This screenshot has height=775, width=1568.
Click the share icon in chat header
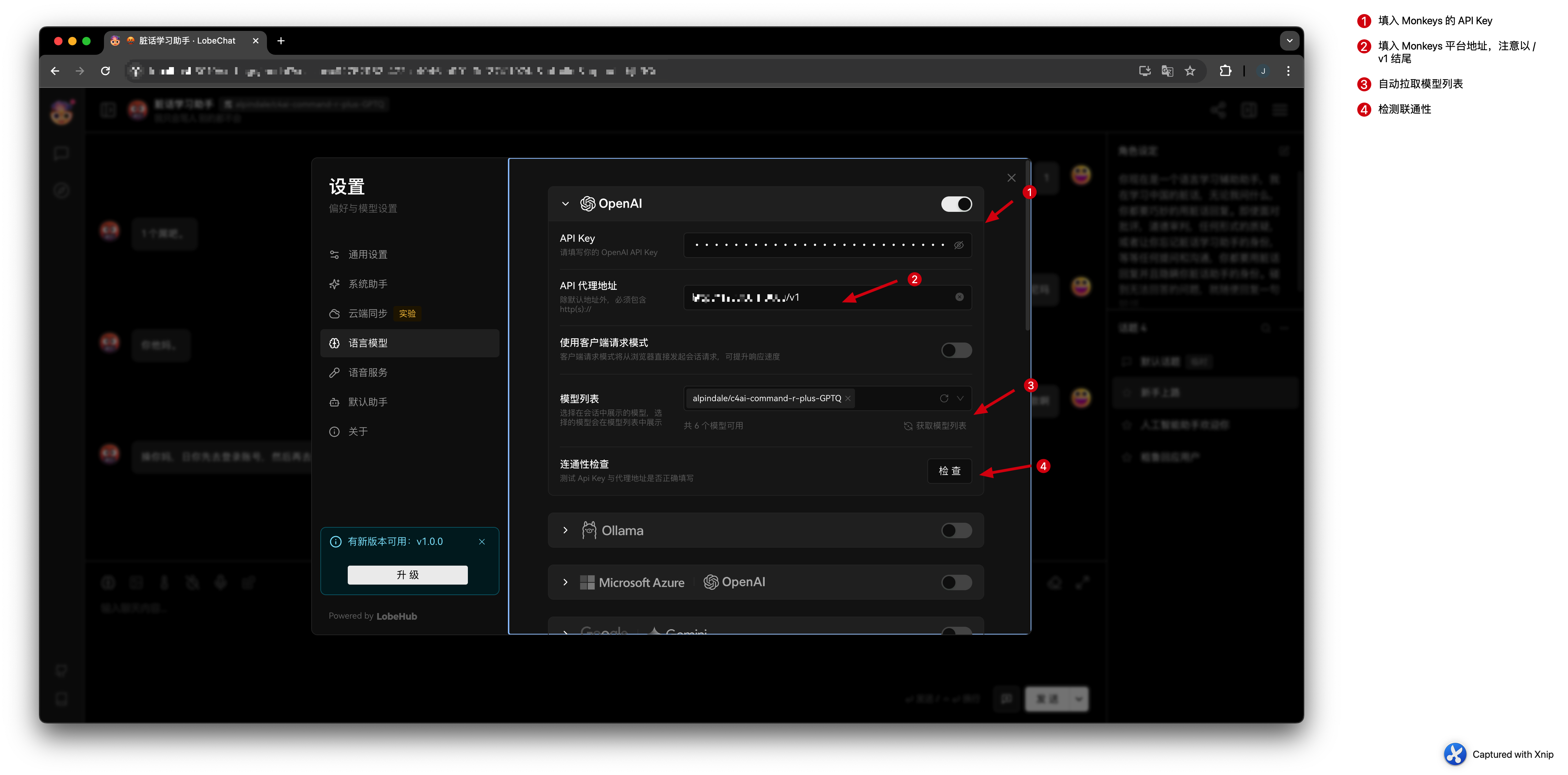(x=1218, y=110)
